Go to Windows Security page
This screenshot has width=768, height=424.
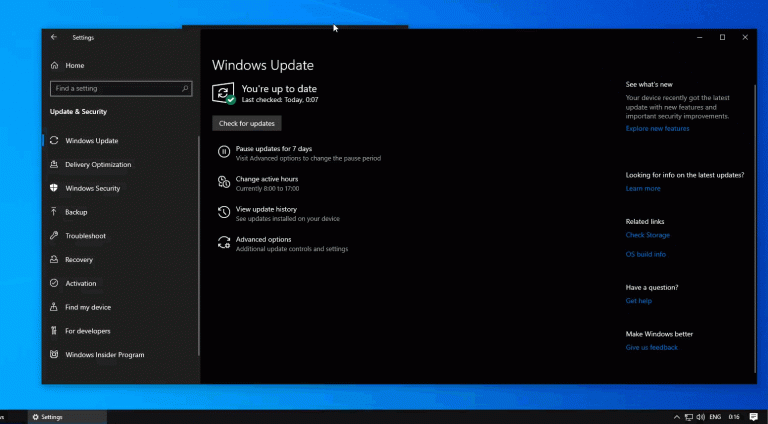click(x=93, y=188)
